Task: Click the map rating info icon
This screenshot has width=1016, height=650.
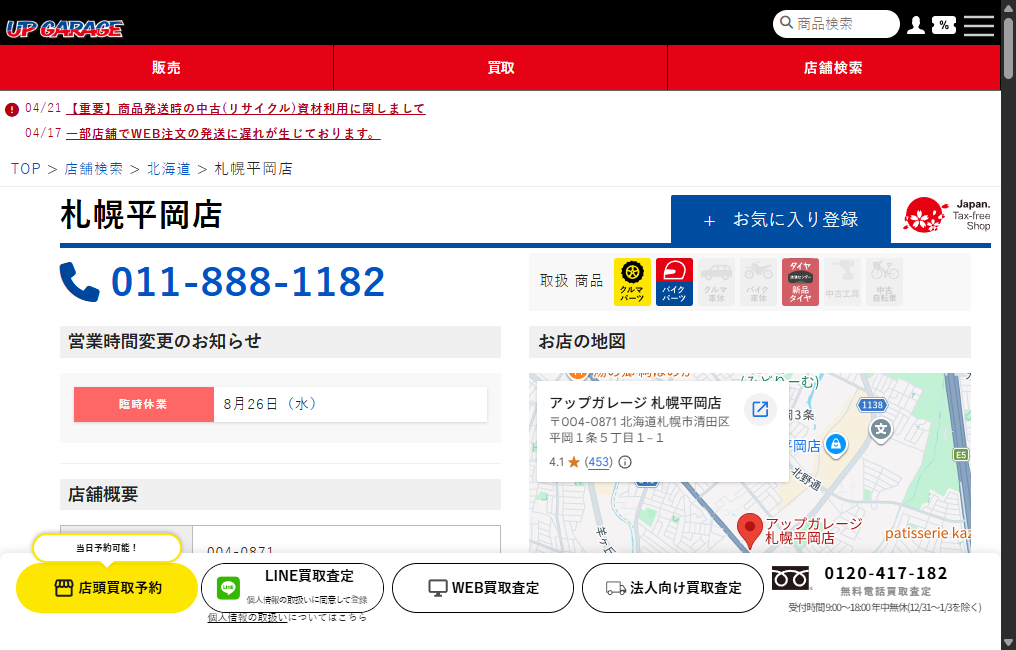Action: [x=625, y=462]
